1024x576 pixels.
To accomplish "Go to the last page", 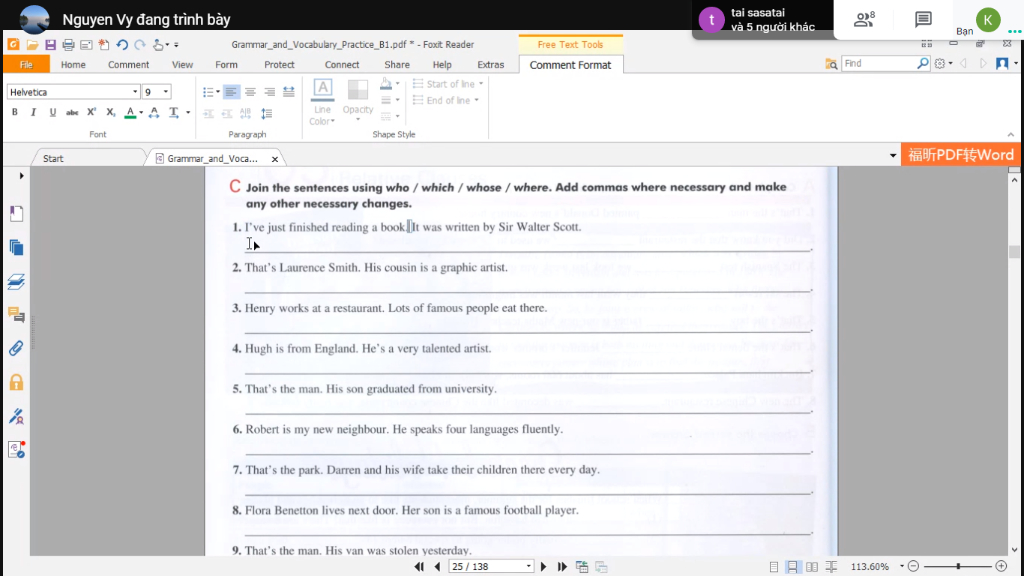I will pyautogui.click(x=562, y=567).
